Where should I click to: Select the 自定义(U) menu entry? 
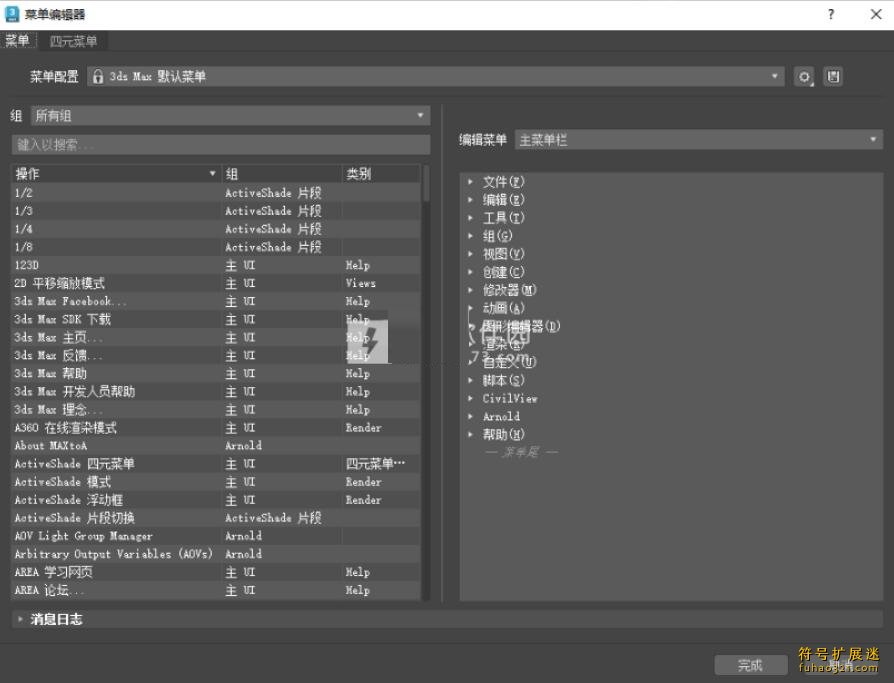[x=510, y=362]
